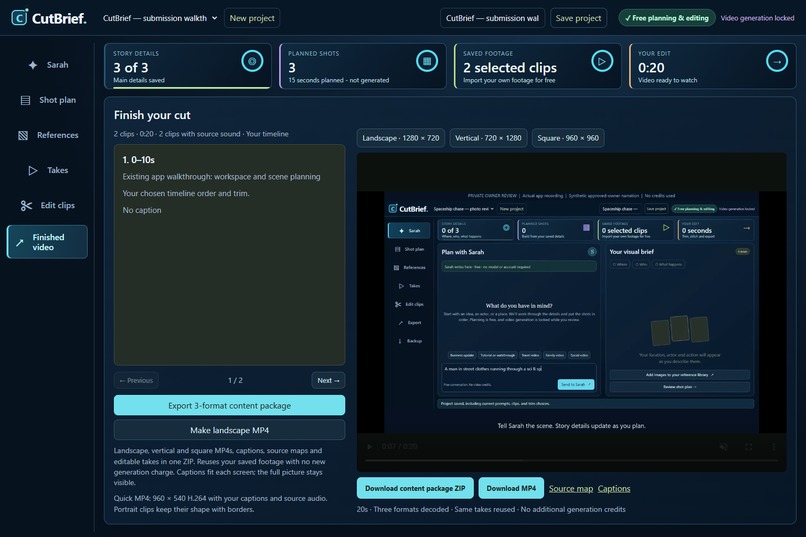Image resolution: width=806 pixels, height=537 pixels.
Task: Open the Story Details circle icon
Action: (x=252, y=61)
